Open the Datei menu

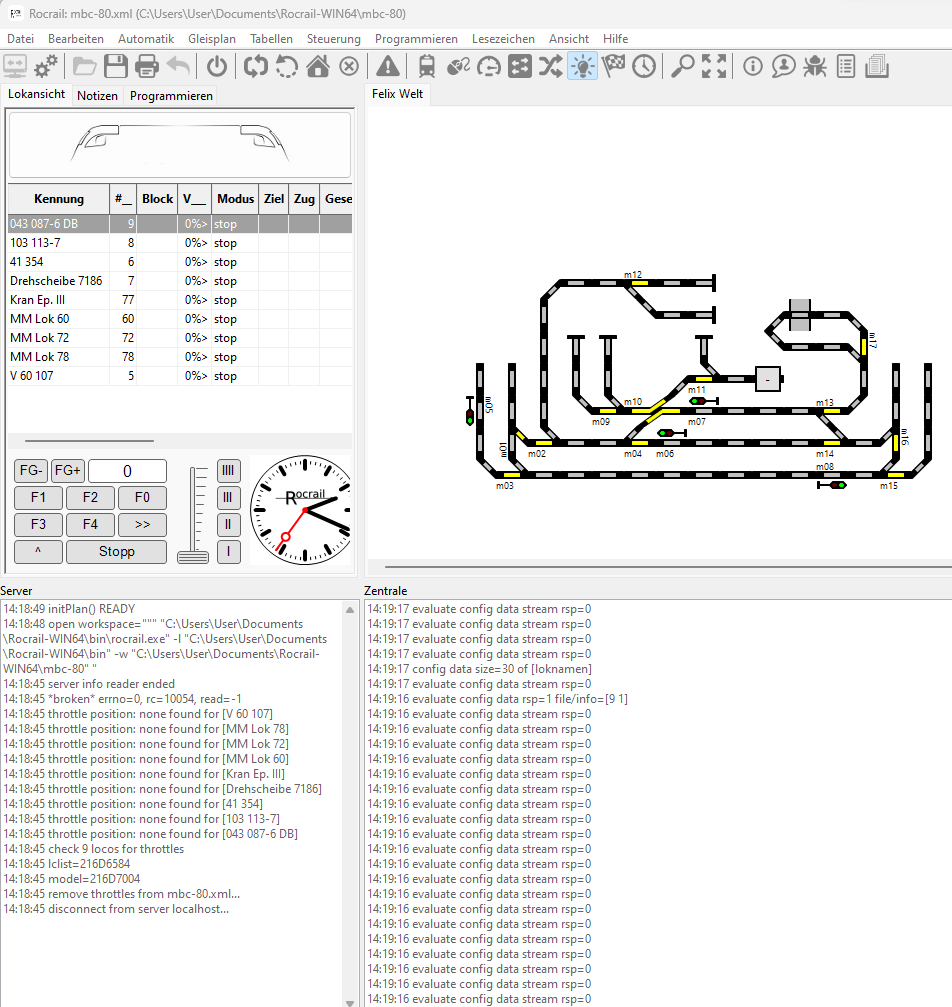21,39
